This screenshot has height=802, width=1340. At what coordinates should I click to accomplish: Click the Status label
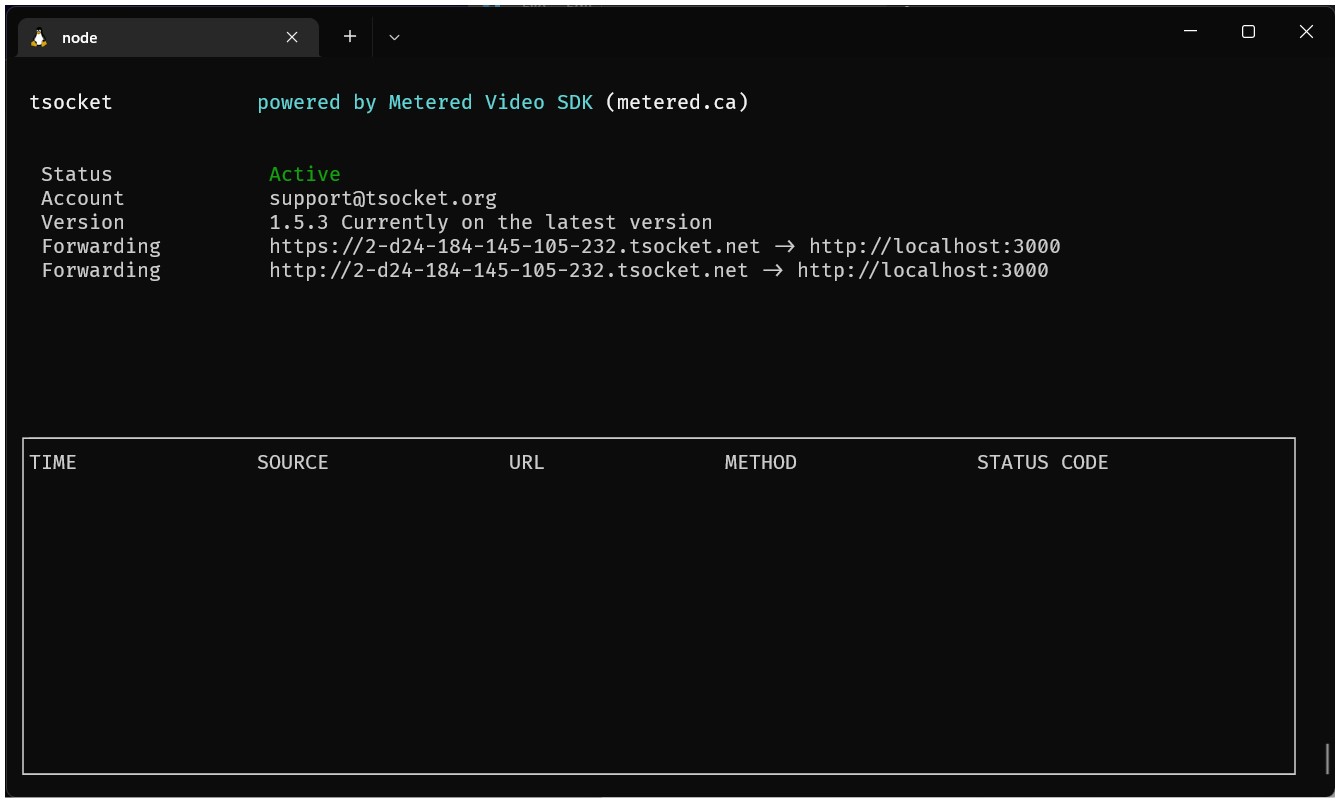coord(77,174)
